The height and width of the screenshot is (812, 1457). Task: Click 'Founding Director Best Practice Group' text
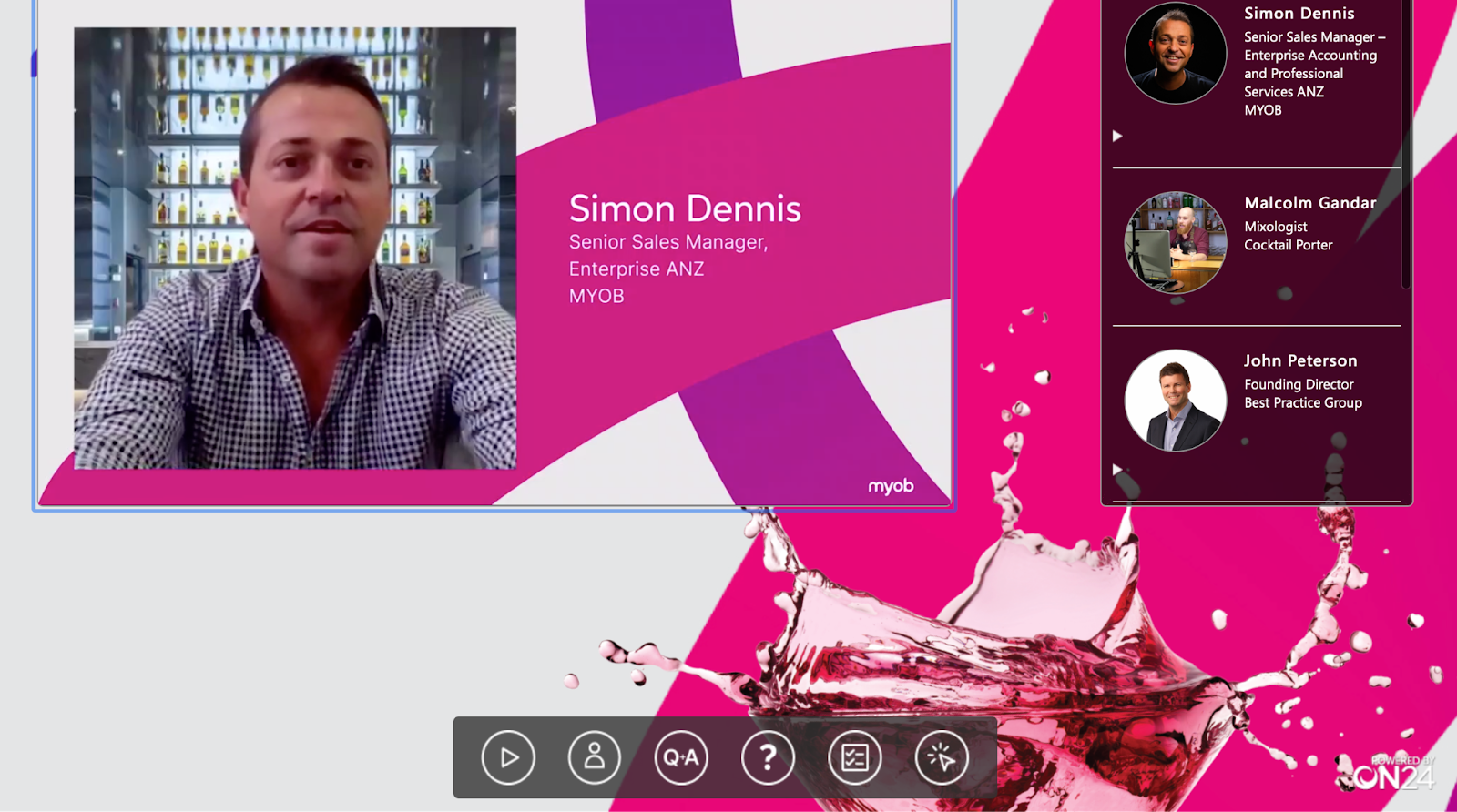coord(1303,393)
